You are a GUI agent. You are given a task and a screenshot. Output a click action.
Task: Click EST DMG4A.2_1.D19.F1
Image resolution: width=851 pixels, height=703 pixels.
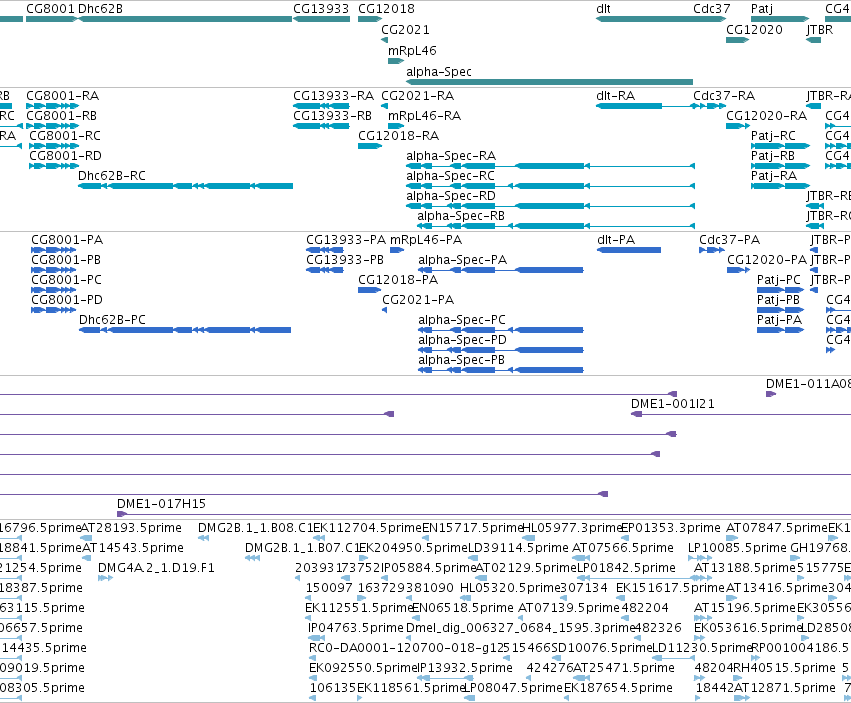(156, 568)
